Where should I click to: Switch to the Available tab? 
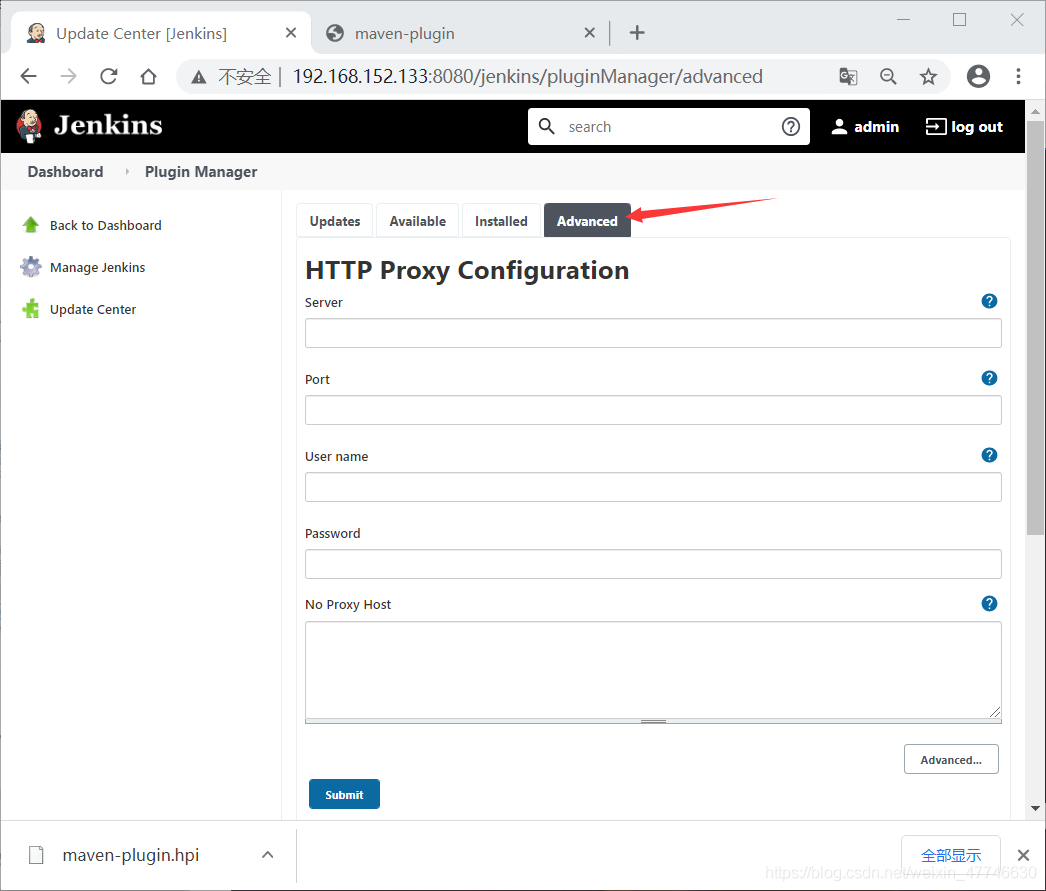pos(418,221)
